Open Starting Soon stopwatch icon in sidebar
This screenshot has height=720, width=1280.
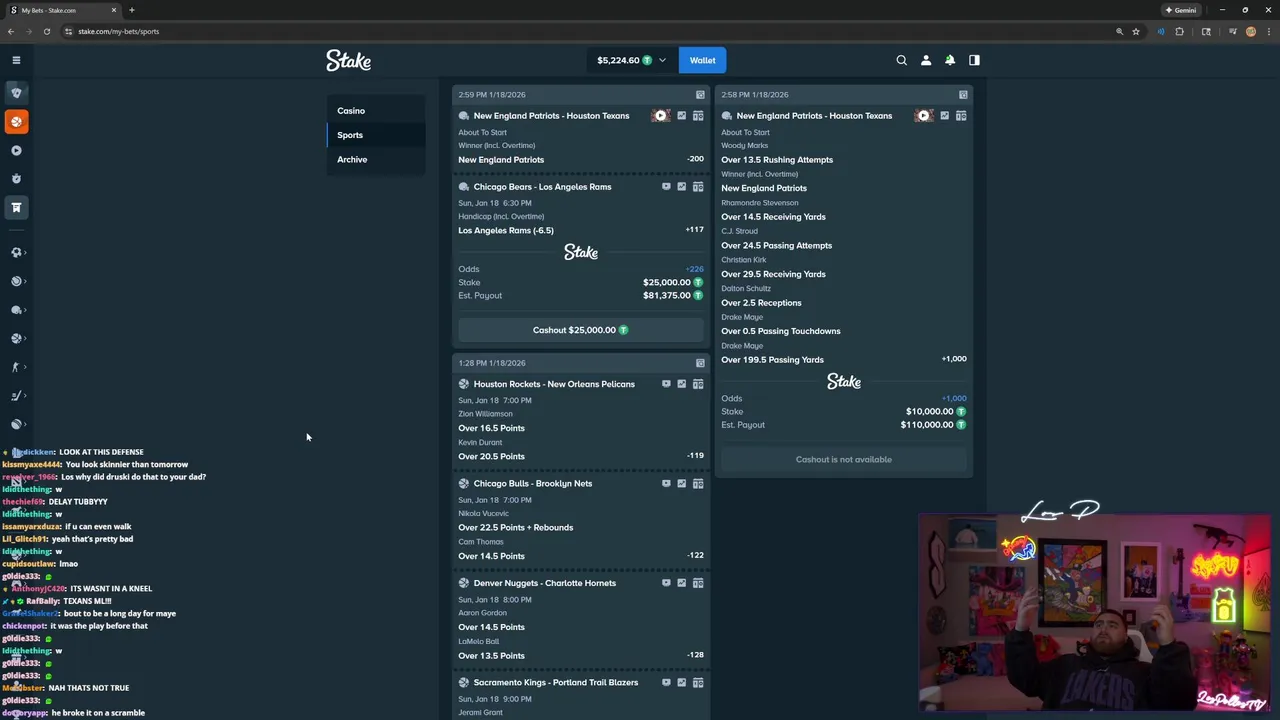(16, 179)
